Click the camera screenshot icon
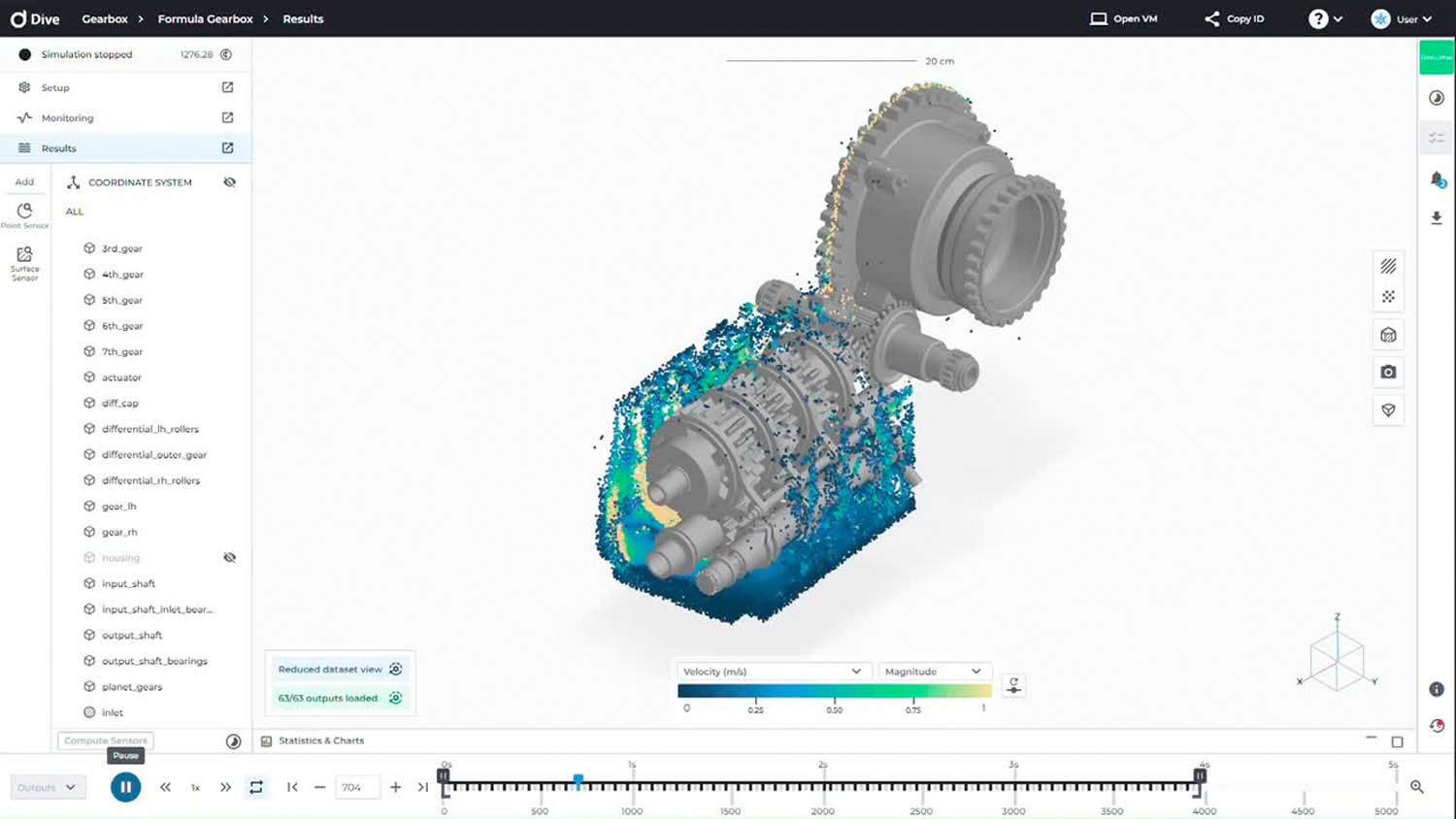 (x=1388, y=373)
